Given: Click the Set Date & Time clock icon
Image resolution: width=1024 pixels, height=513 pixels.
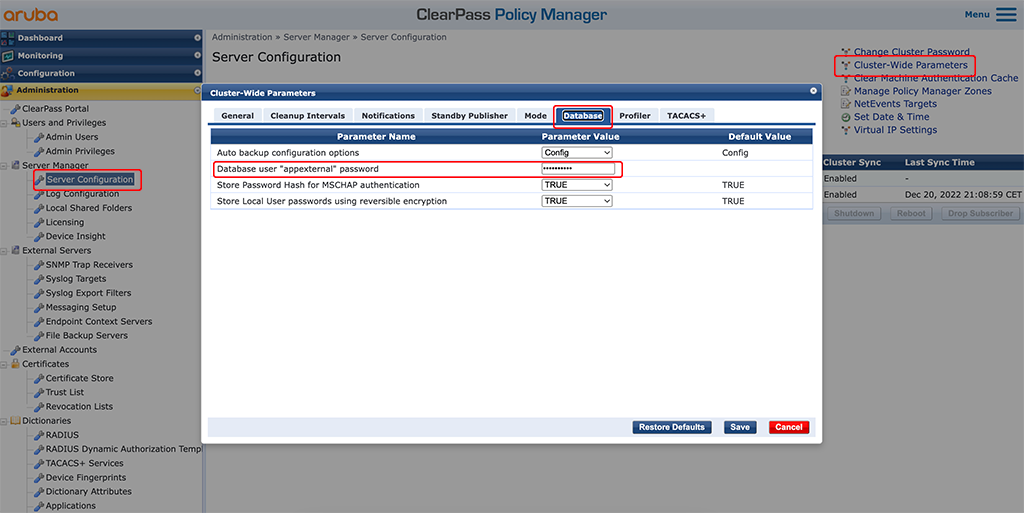Looking at the screenshot, I should 846,117.
